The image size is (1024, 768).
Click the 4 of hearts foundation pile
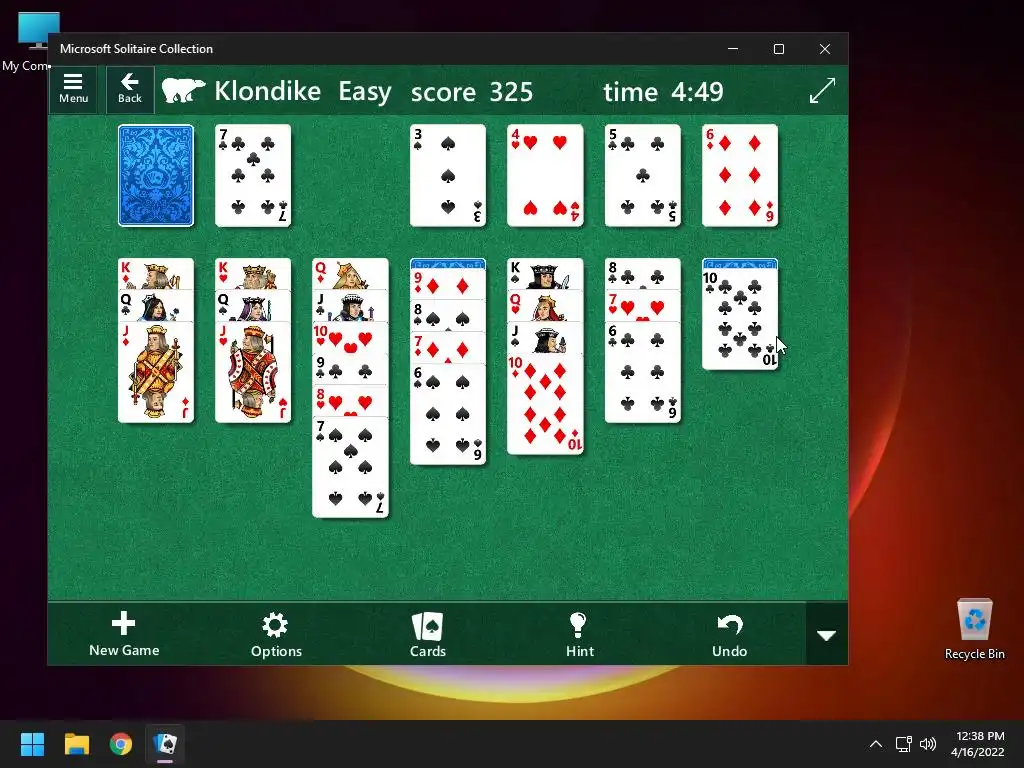(545, 176)
